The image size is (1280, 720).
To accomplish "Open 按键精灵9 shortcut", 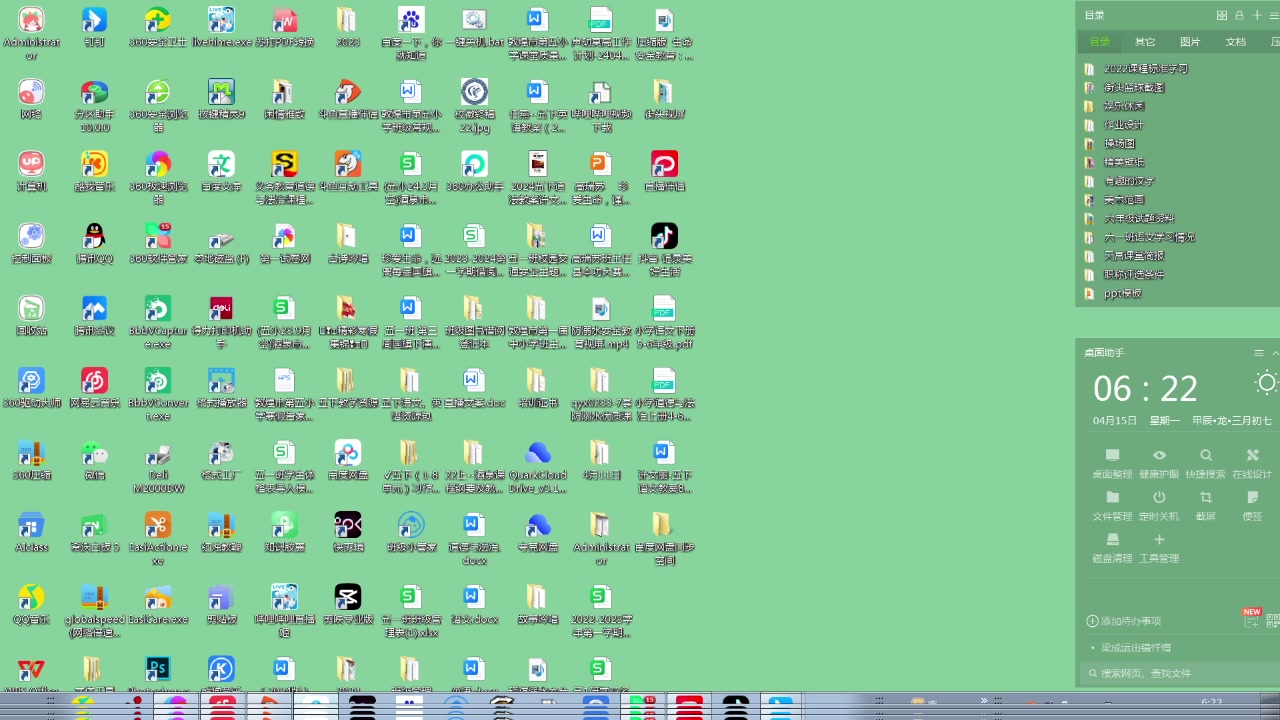I will tap(221, 99).
